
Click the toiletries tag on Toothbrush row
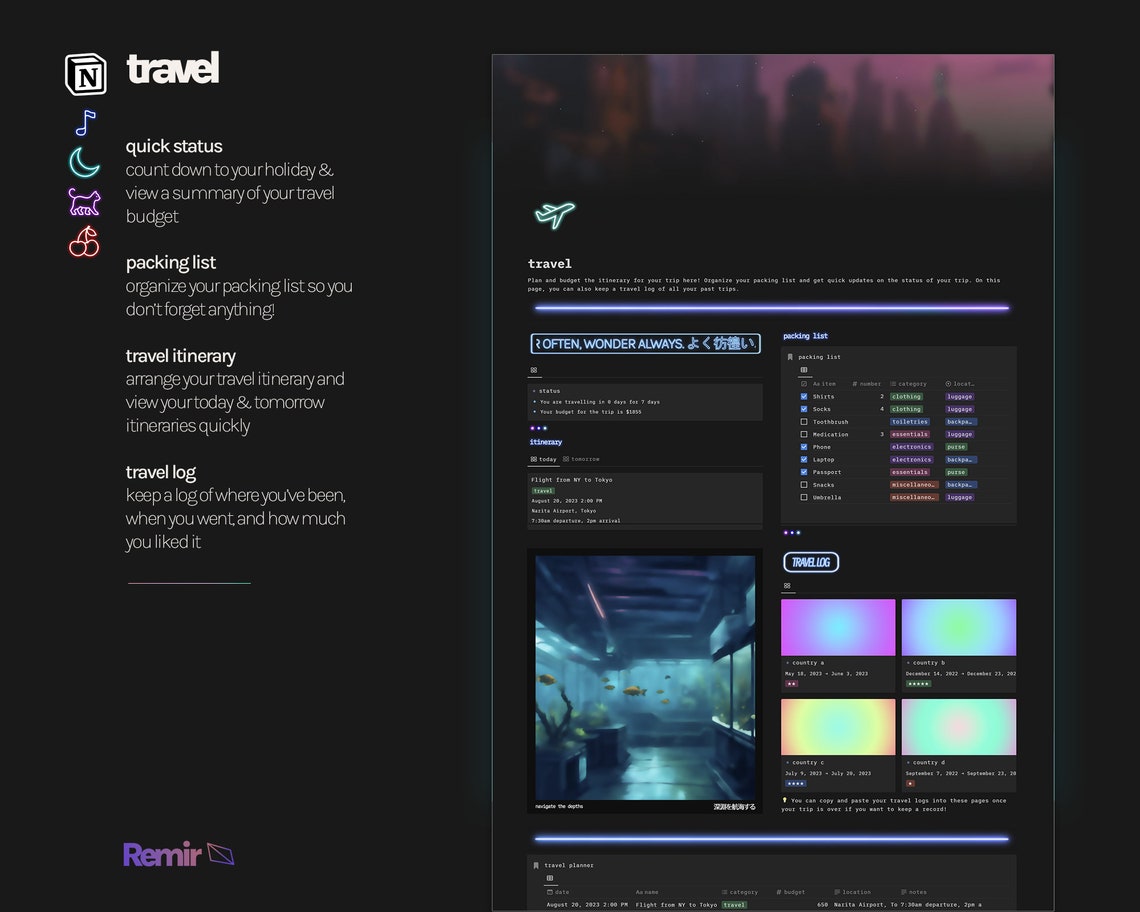point(910,422)
